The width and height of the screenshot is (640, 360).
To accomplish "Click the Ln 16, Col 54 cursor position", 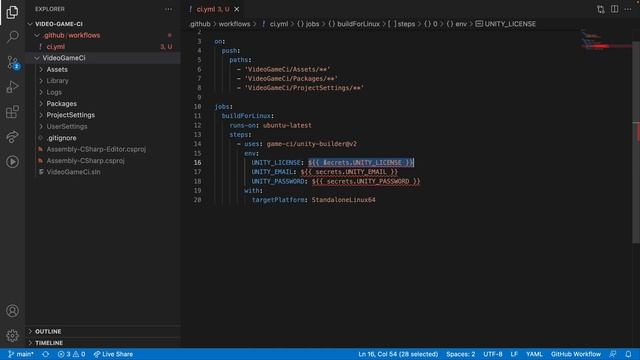I will 398,354.
